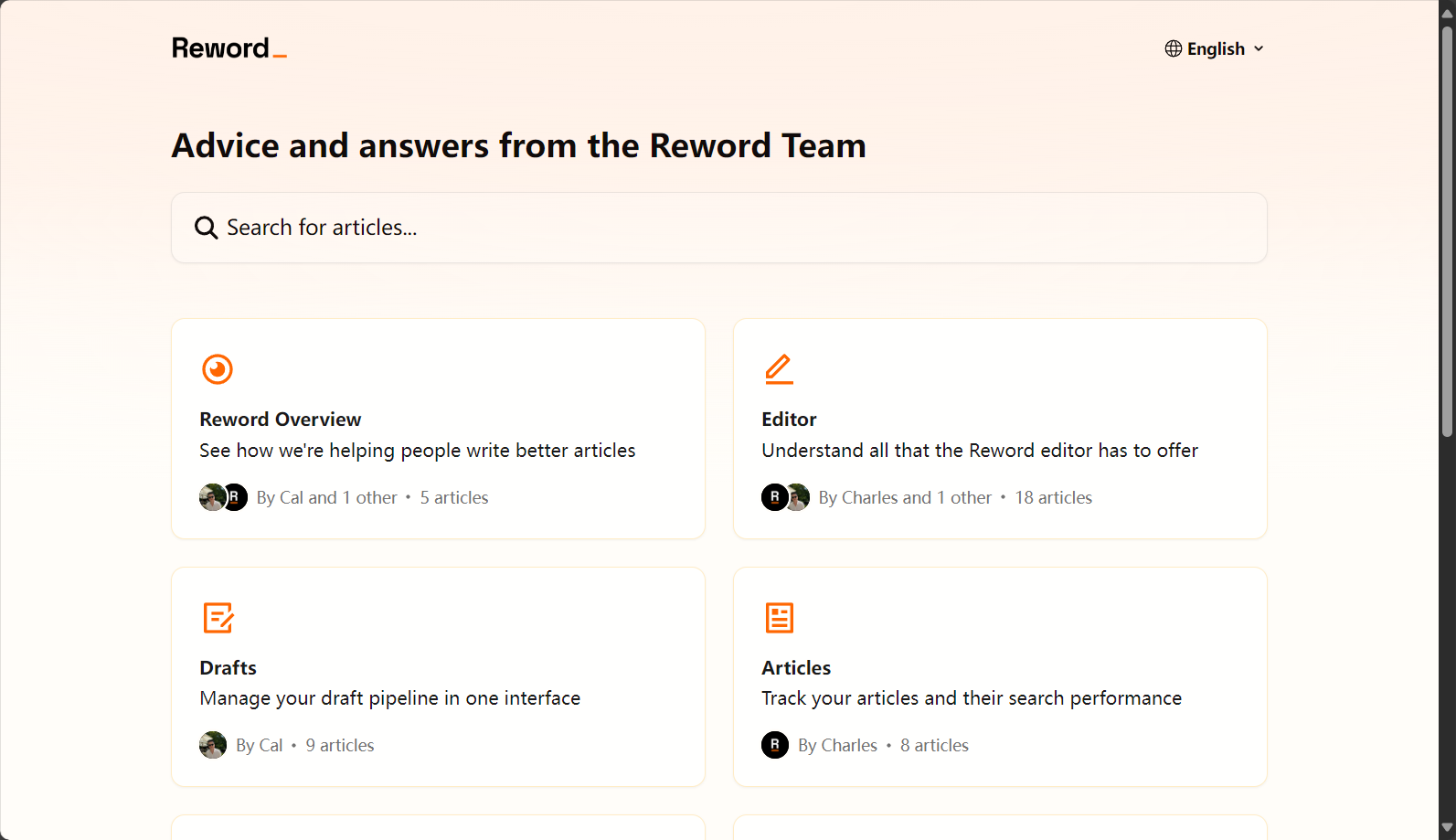Click Cal's avatar in the Drafts card

213,745
